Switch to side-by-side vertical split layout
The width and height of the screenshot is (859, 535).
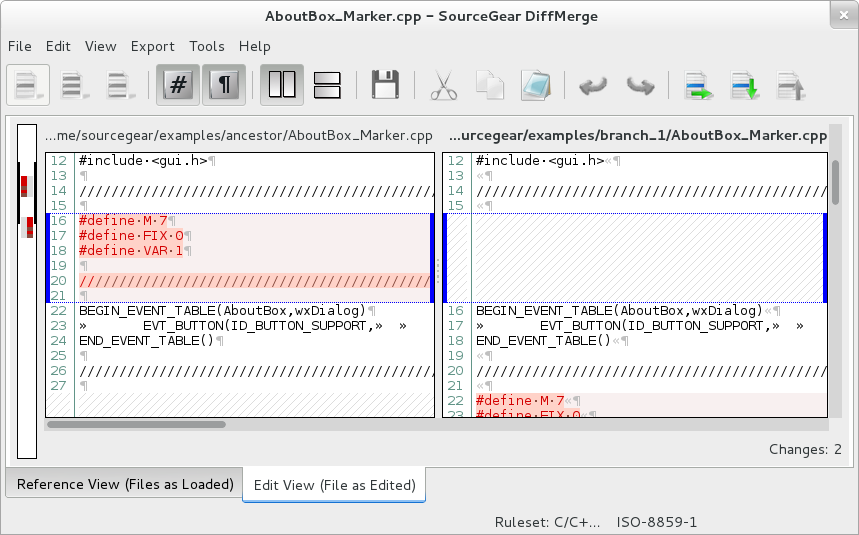(x=282, y=86)
